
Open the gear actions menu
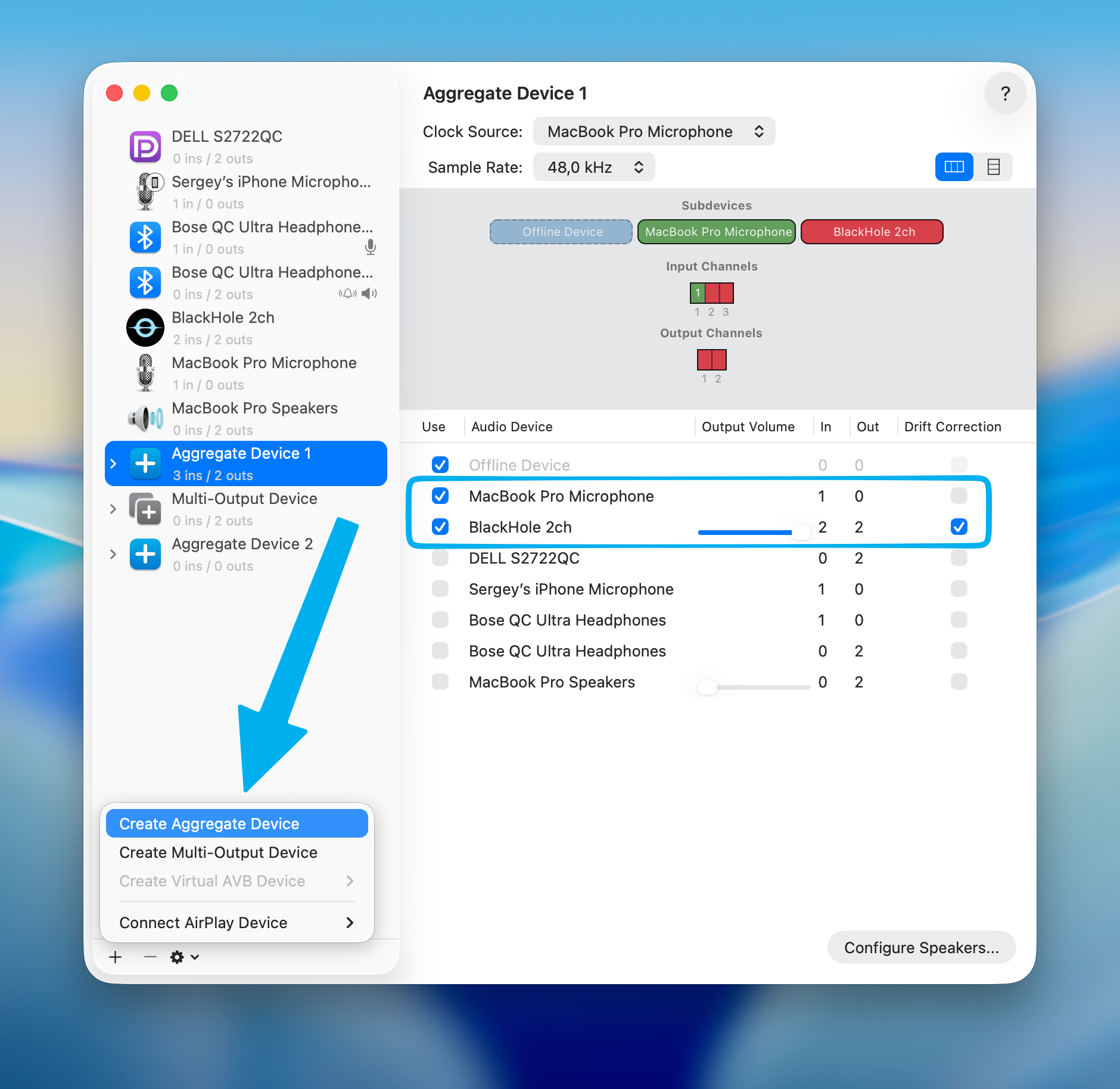[x=185, y=957]
